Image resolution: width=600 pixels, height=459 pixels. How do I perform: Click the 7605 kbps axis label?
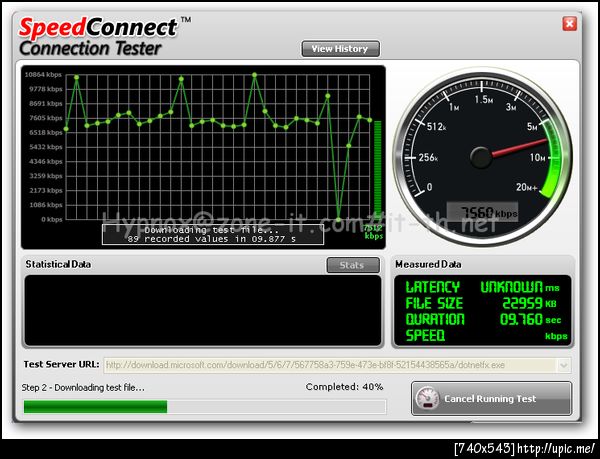tap(46, 118)
